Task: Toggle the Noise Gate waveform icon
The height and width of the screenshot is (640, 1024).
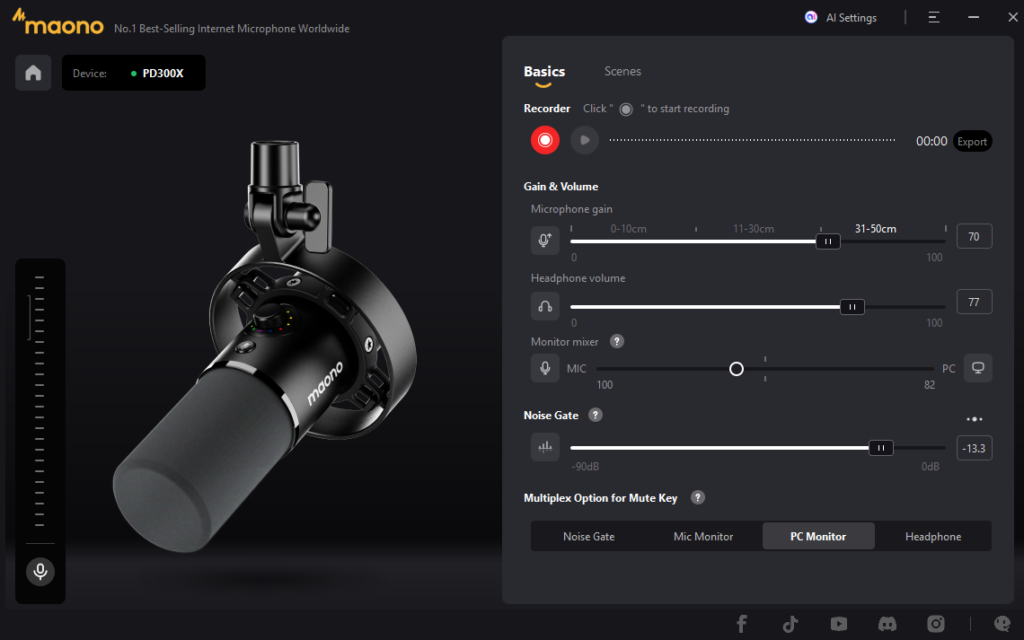Action: (x=545, y=447)
